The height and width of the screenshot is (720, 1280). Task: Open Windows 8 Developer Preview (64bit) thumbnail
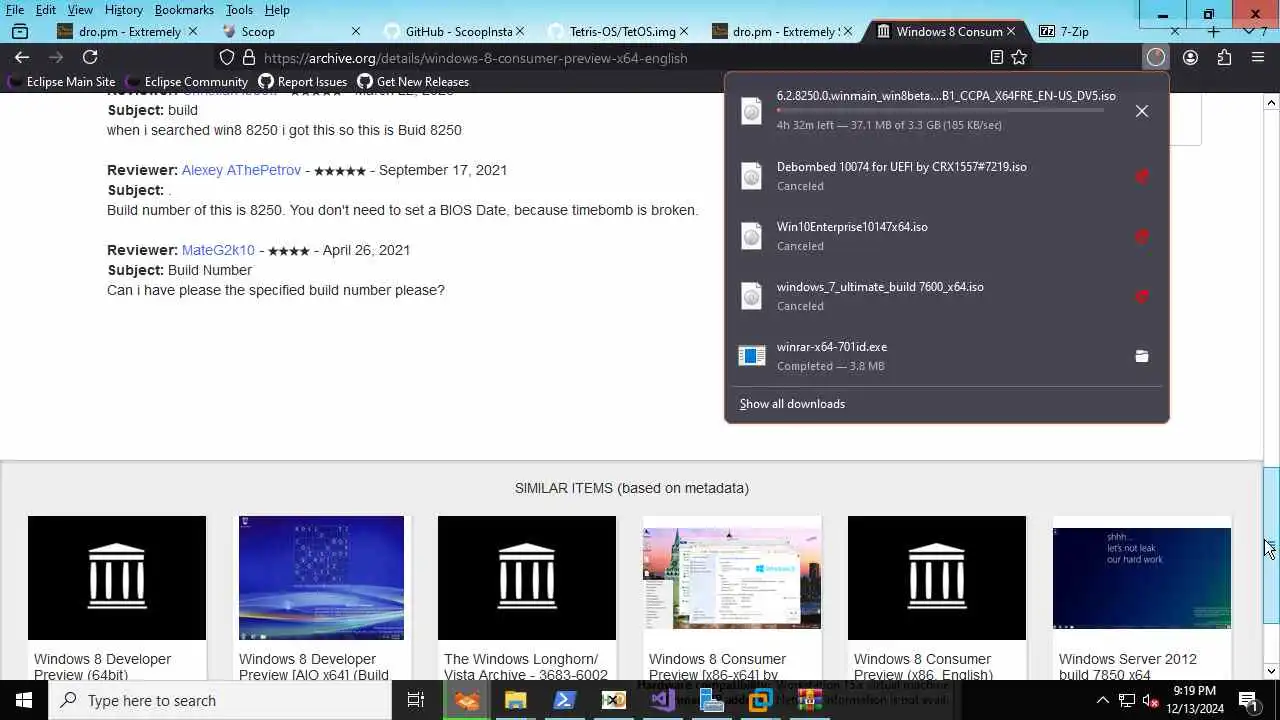pos(117,578)
